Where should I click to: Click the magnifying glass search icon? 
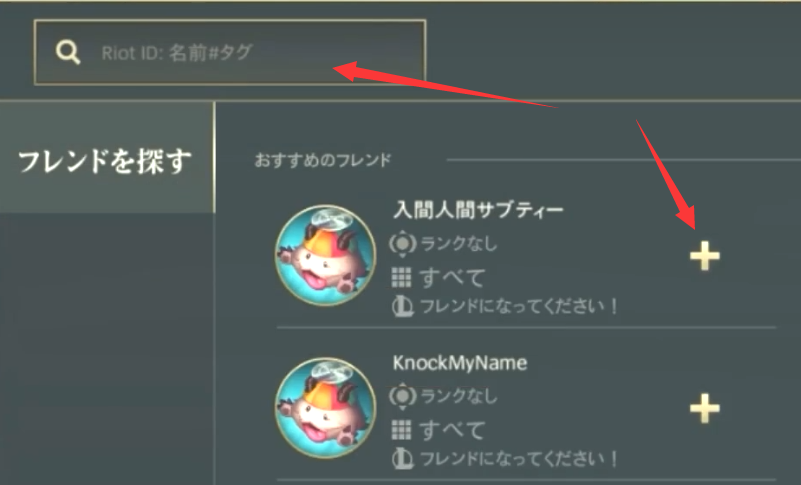tap(68, 52)
